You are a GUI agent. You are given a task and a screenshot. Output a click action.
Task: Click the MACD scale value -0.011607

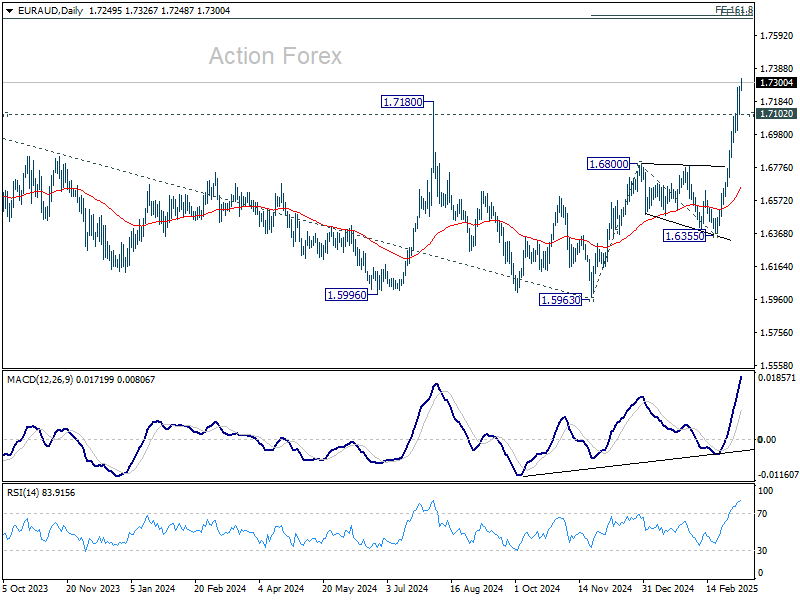[778, 475]
